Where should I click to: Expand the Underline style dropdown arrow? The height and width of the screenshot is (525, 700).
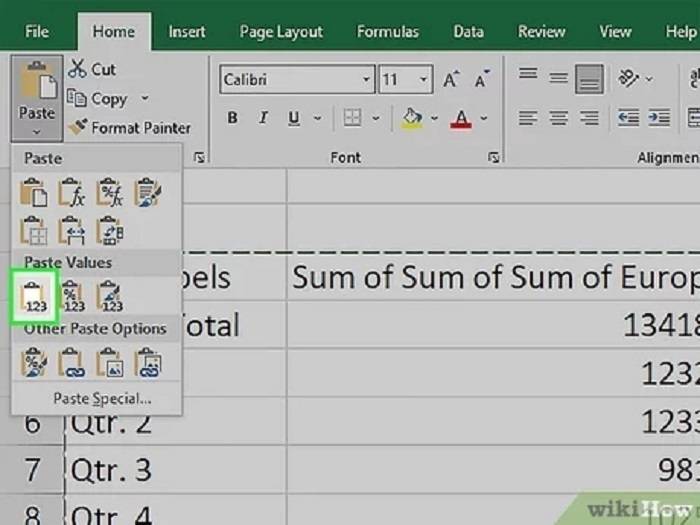[x=317, y=118]
